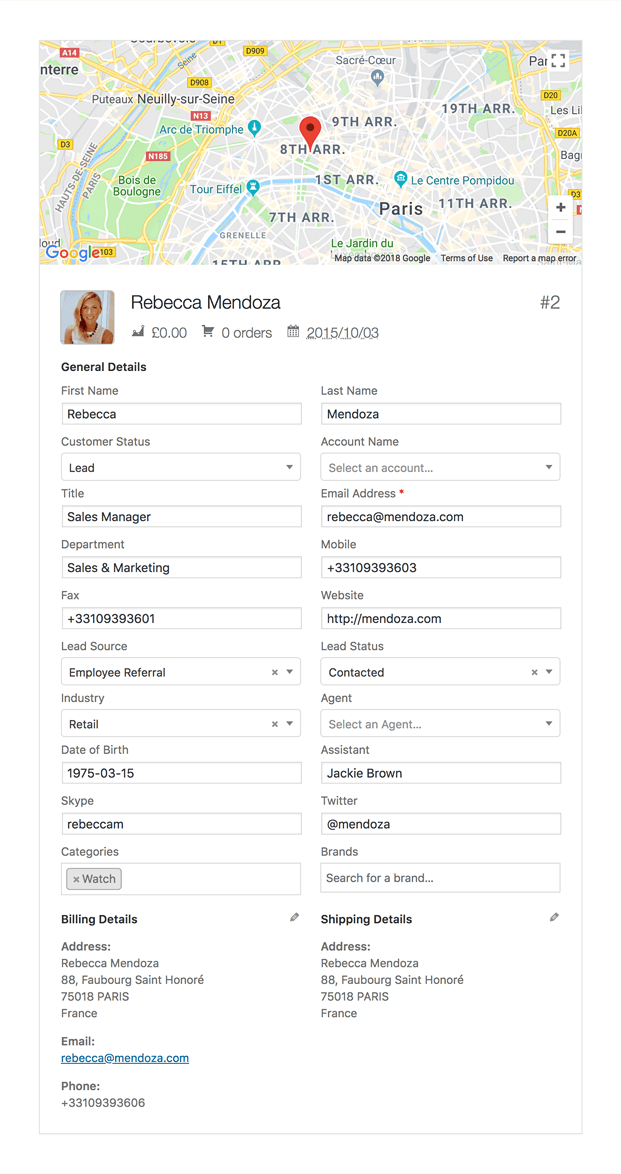Click into the Date of Birth field
621x1174 pixels.
pos(181,773)
